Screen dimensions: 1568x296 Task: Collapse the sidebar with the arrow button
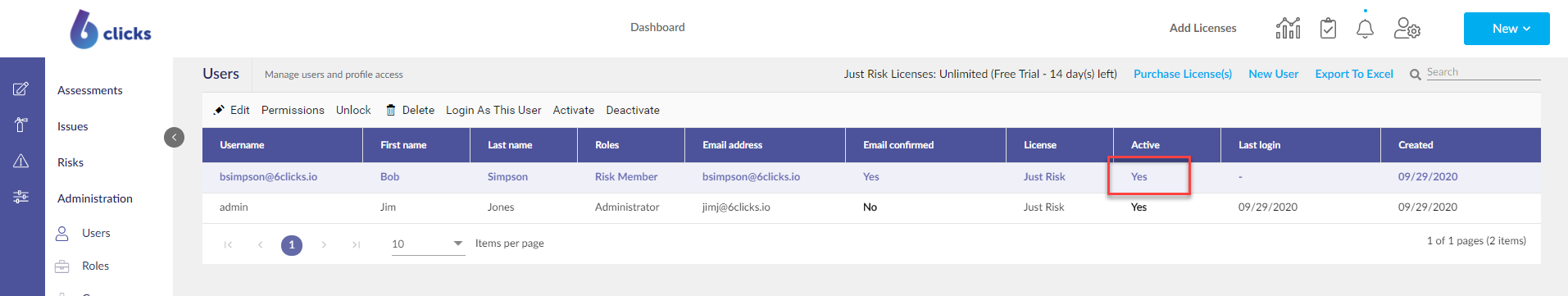click(x=174, y=137)
